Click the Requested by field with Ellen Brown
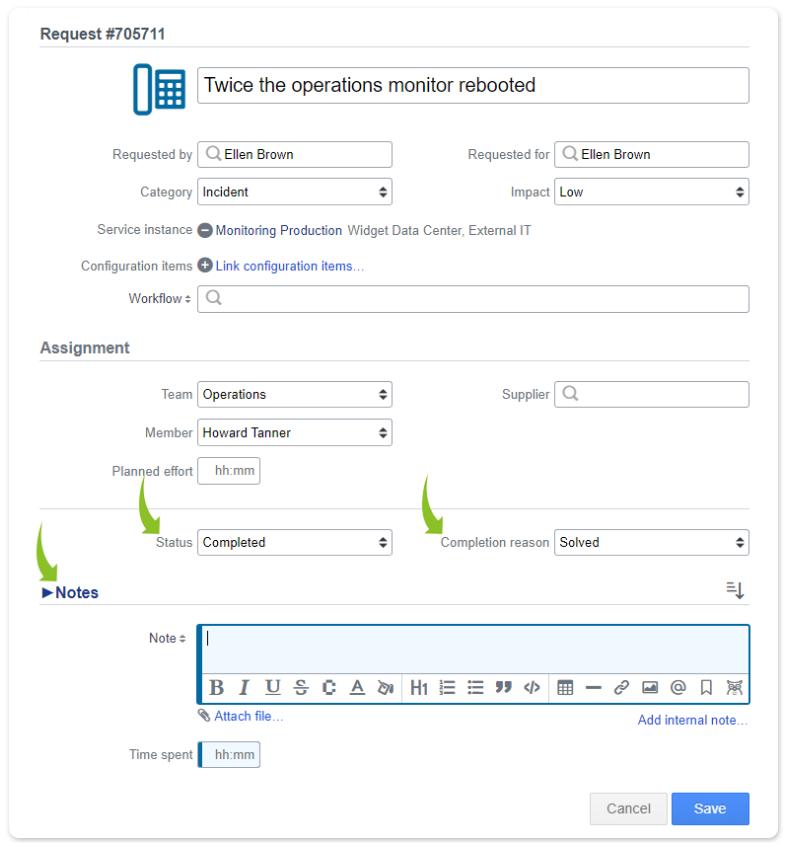786x847 pixels. (294, 154)
